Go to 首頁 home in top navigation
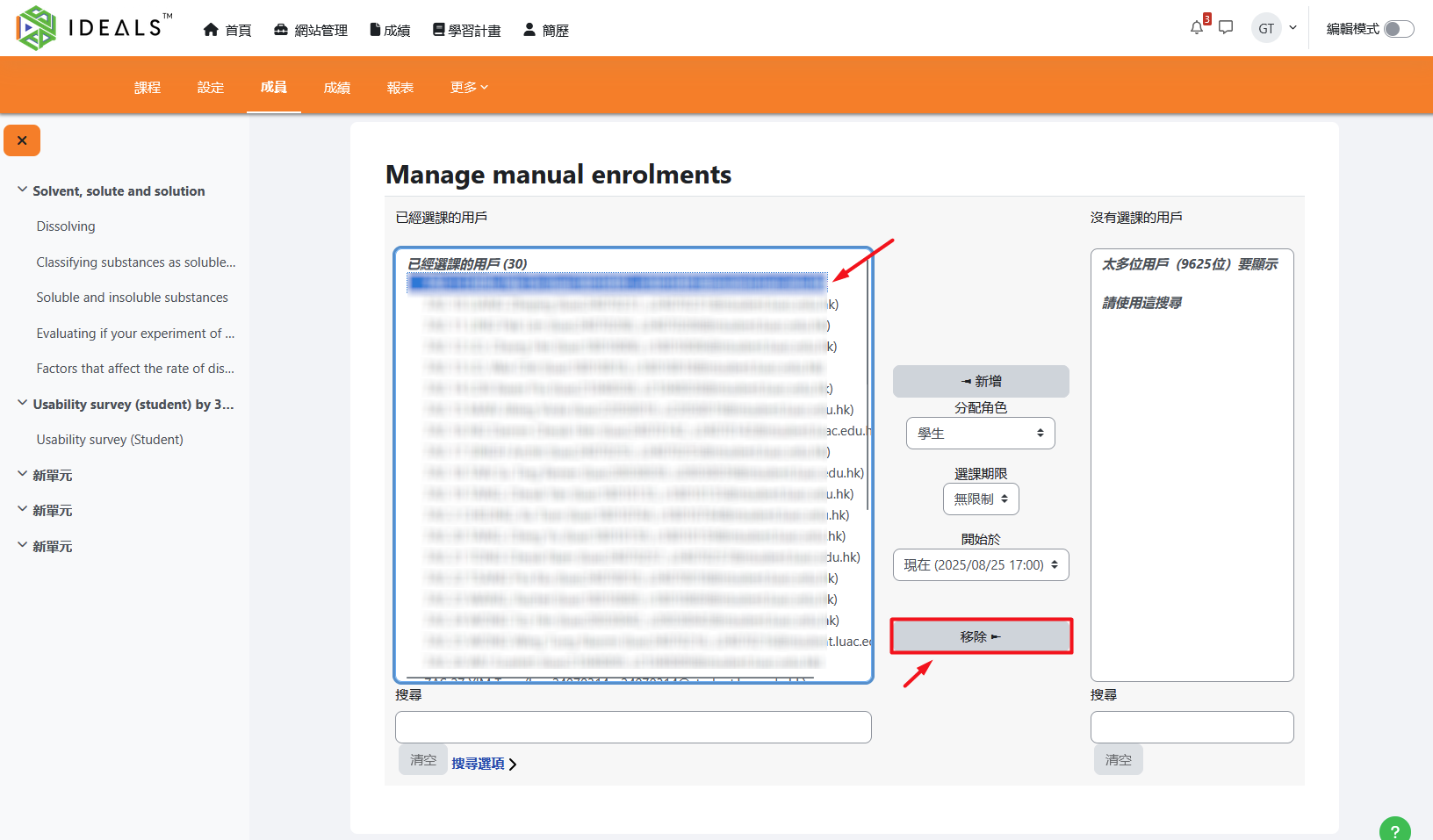 (227, 30)
